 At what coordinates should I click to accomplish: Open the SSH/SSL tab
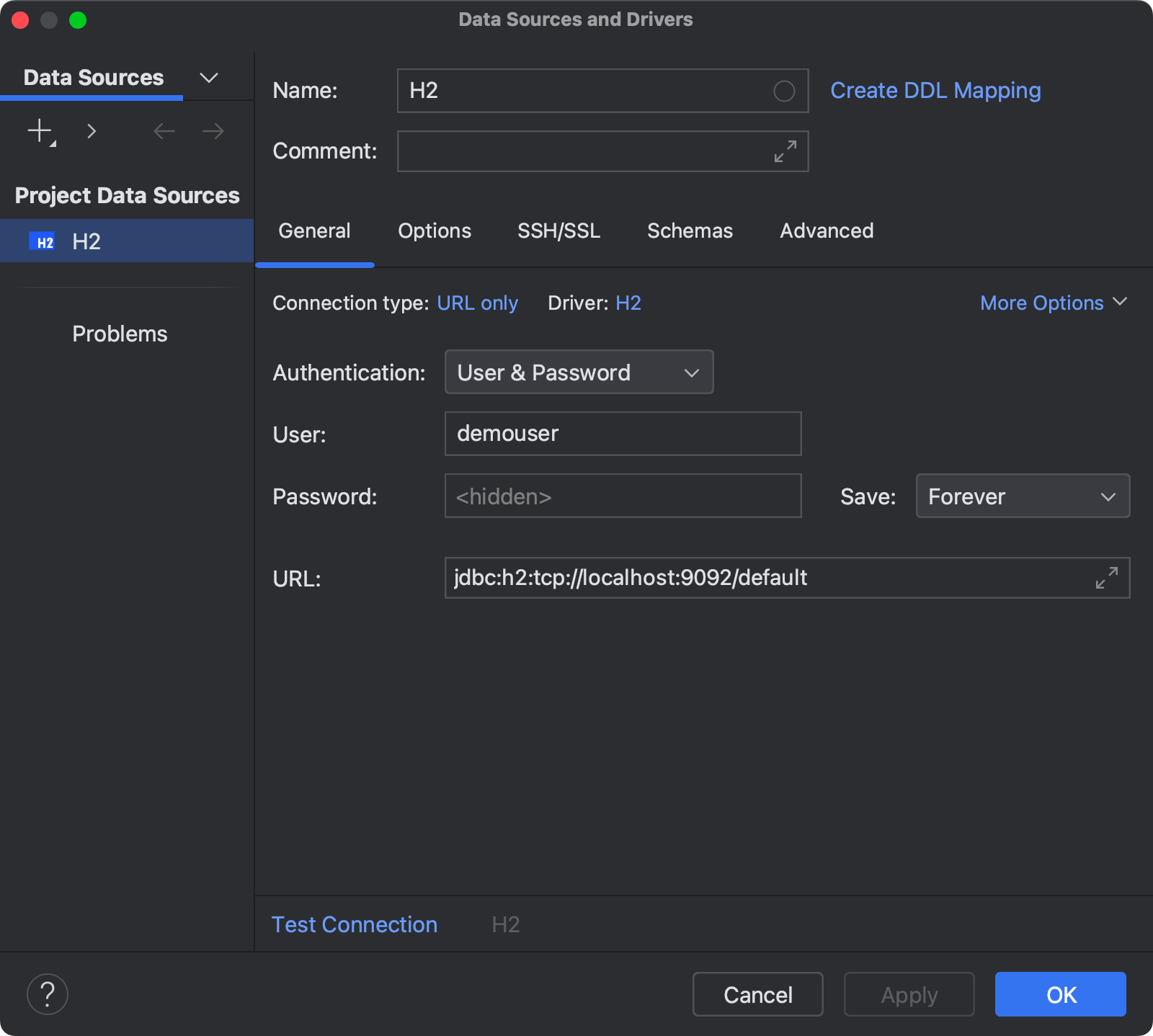tap(558, 231)
